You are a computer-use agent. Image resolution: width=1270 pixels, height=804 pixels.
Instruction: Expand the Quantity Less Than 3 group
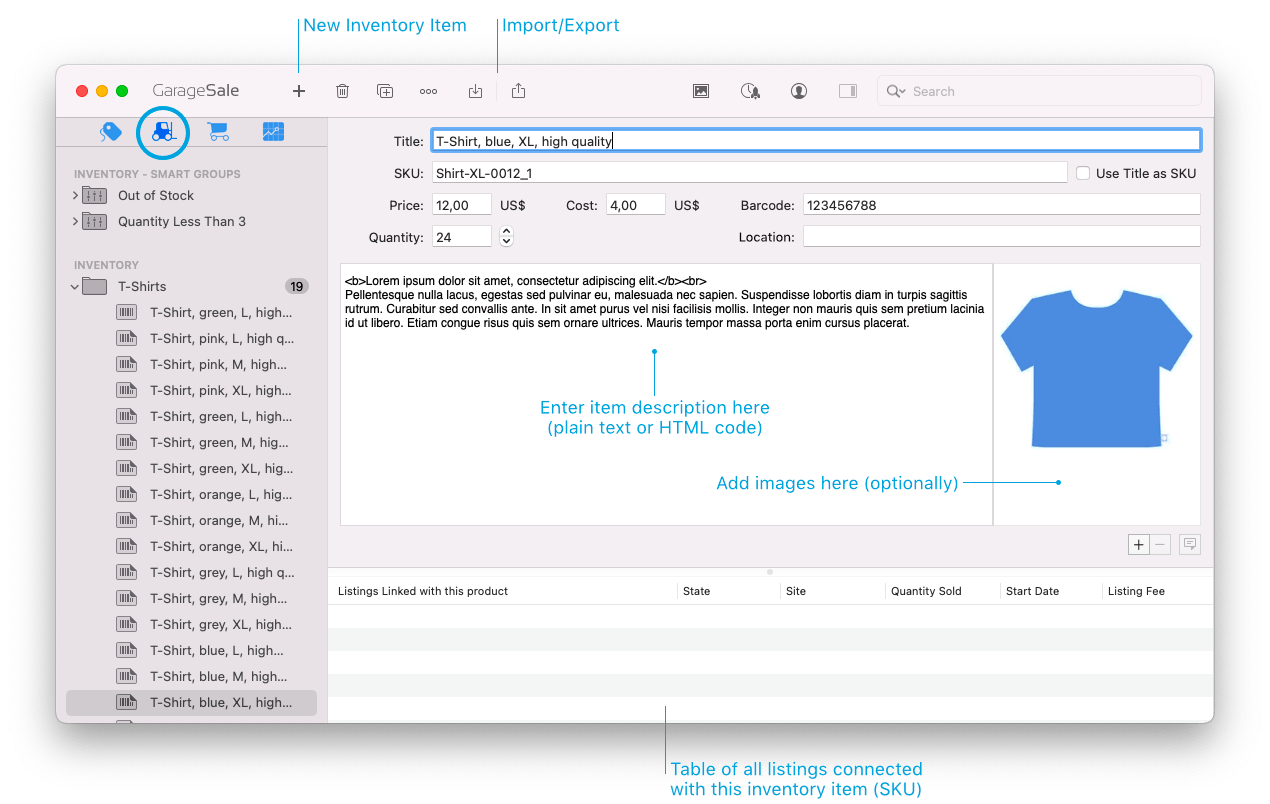click(75, 221)
